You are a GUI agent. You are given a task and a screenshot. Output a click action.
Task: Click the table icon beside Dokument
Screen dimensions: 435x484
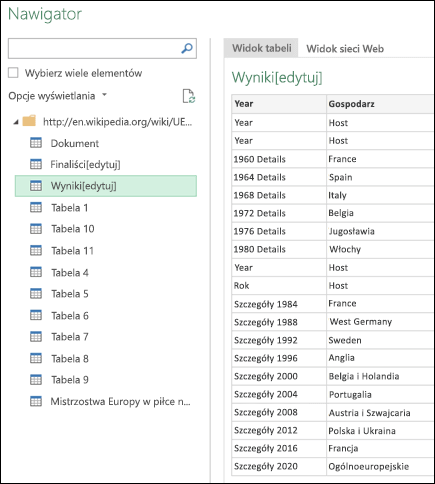click(x=36, y=143)
